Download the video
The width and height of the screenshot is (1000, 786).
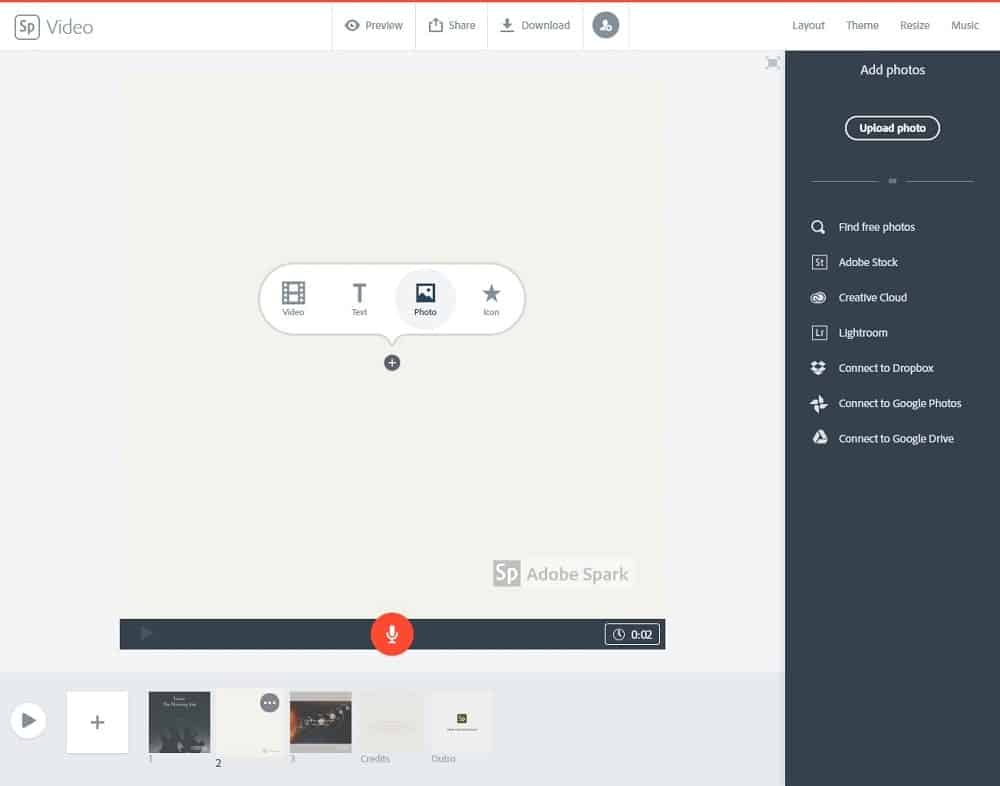click(535, 26)
